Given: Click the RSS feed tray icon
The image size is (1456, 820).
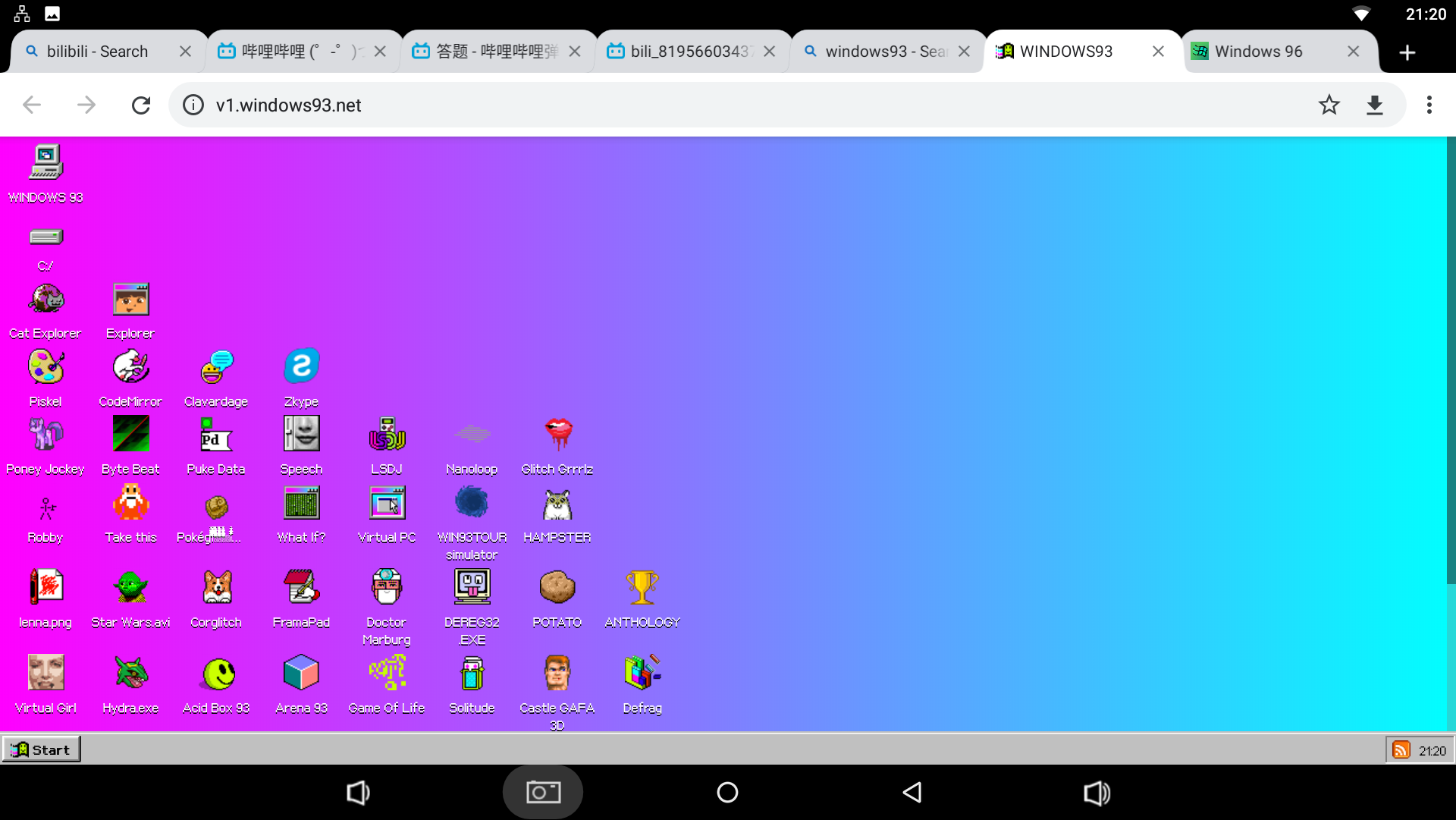Looking at the screenshot, I should pos(1401,750).
